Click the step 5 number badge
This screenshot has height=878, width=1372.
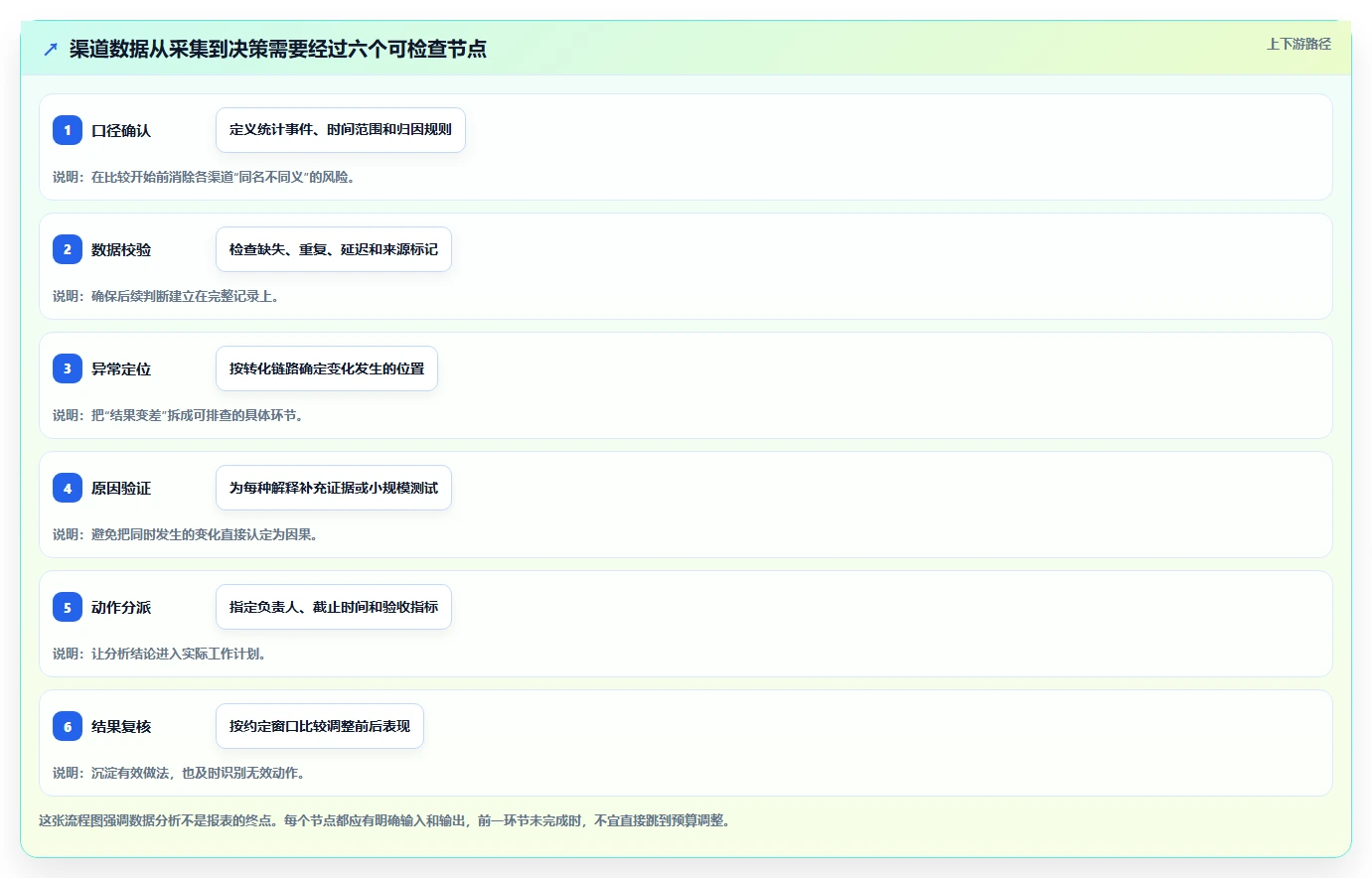[68, 607]
